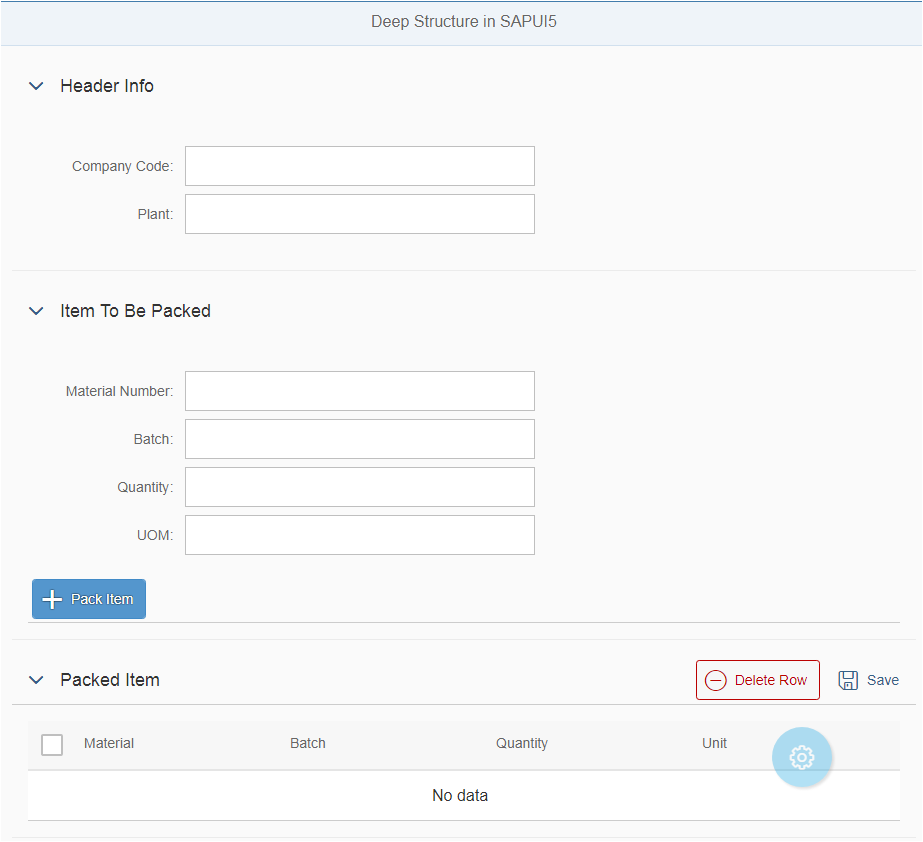Click the Batch label beside its input field
923x842 pixels.
pos(154,439)
